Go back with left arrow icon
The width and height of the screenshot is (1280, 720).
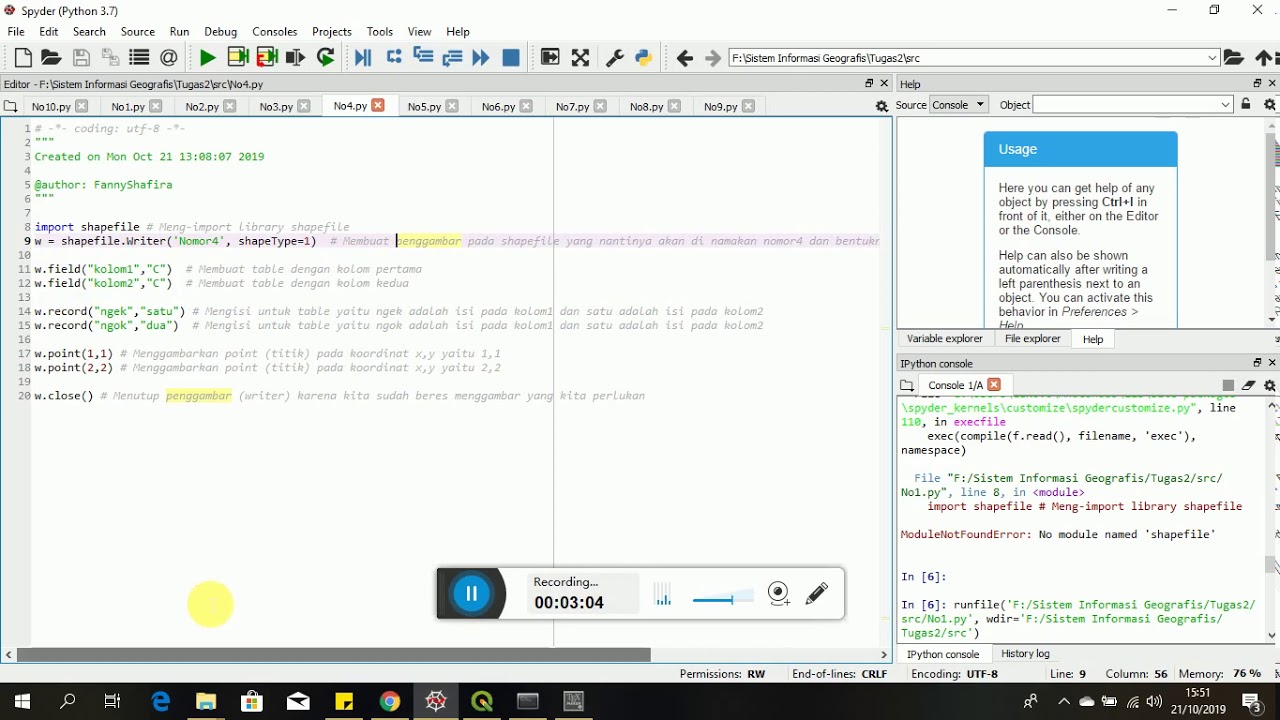(x=684, y=58)
